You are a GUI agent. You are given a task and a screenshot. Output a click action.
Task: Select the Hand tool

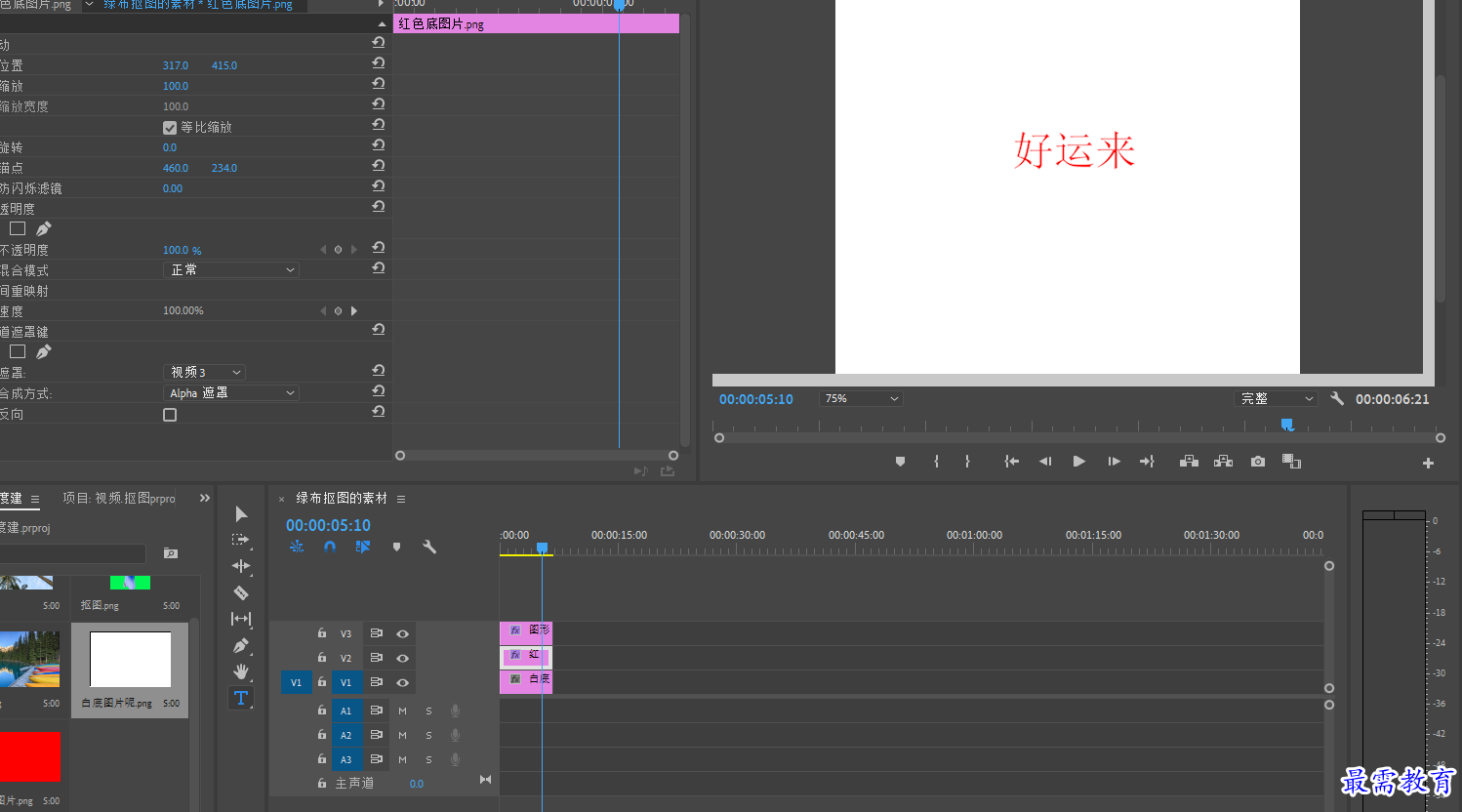pos(241,671)
